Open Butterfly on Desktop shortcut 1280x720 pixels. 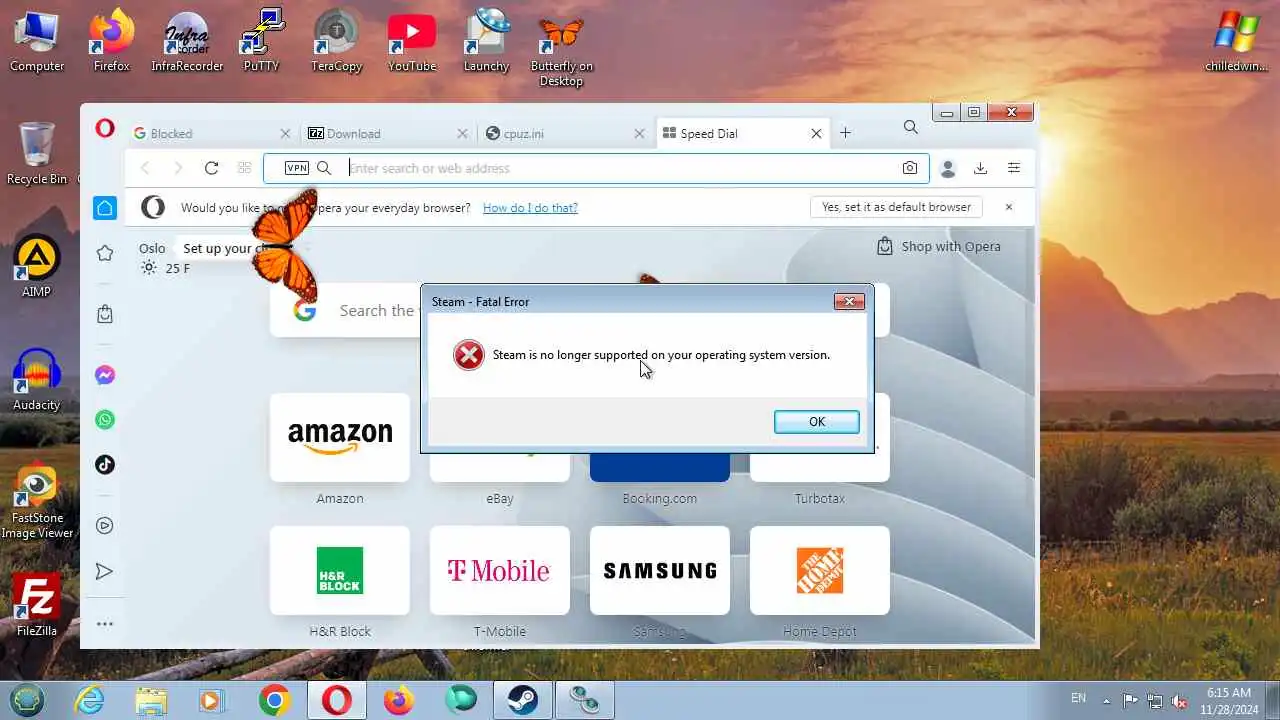click(x=562, y=50)
